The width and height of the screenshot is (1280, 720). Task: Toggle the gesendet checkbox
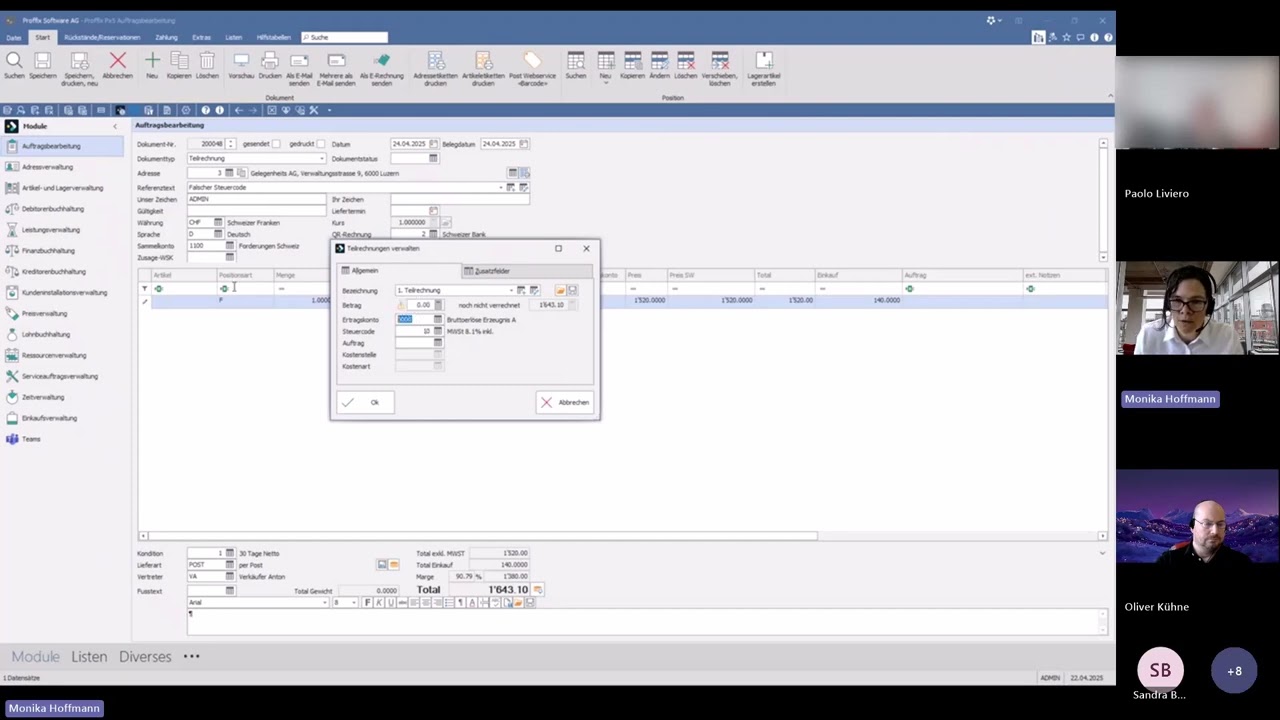[276, 144]
